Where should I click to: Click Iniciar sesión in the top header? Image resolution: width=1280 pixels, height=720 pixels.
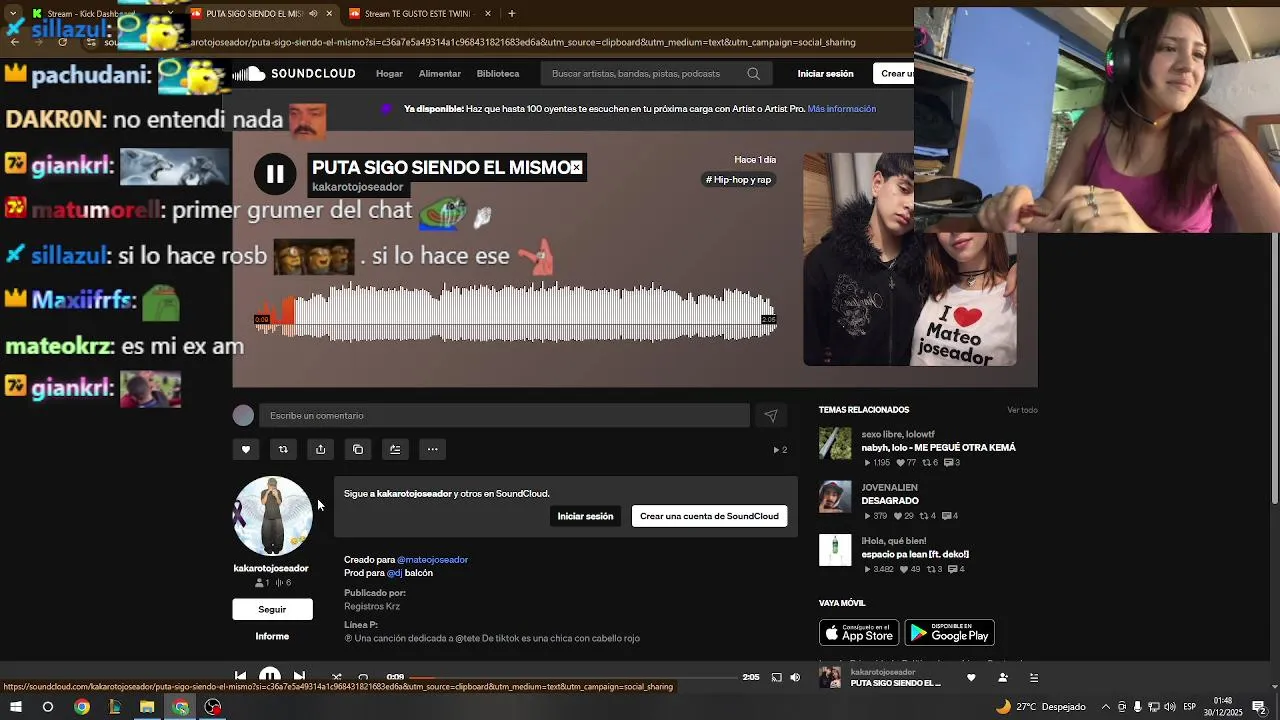tap(825, 74)
